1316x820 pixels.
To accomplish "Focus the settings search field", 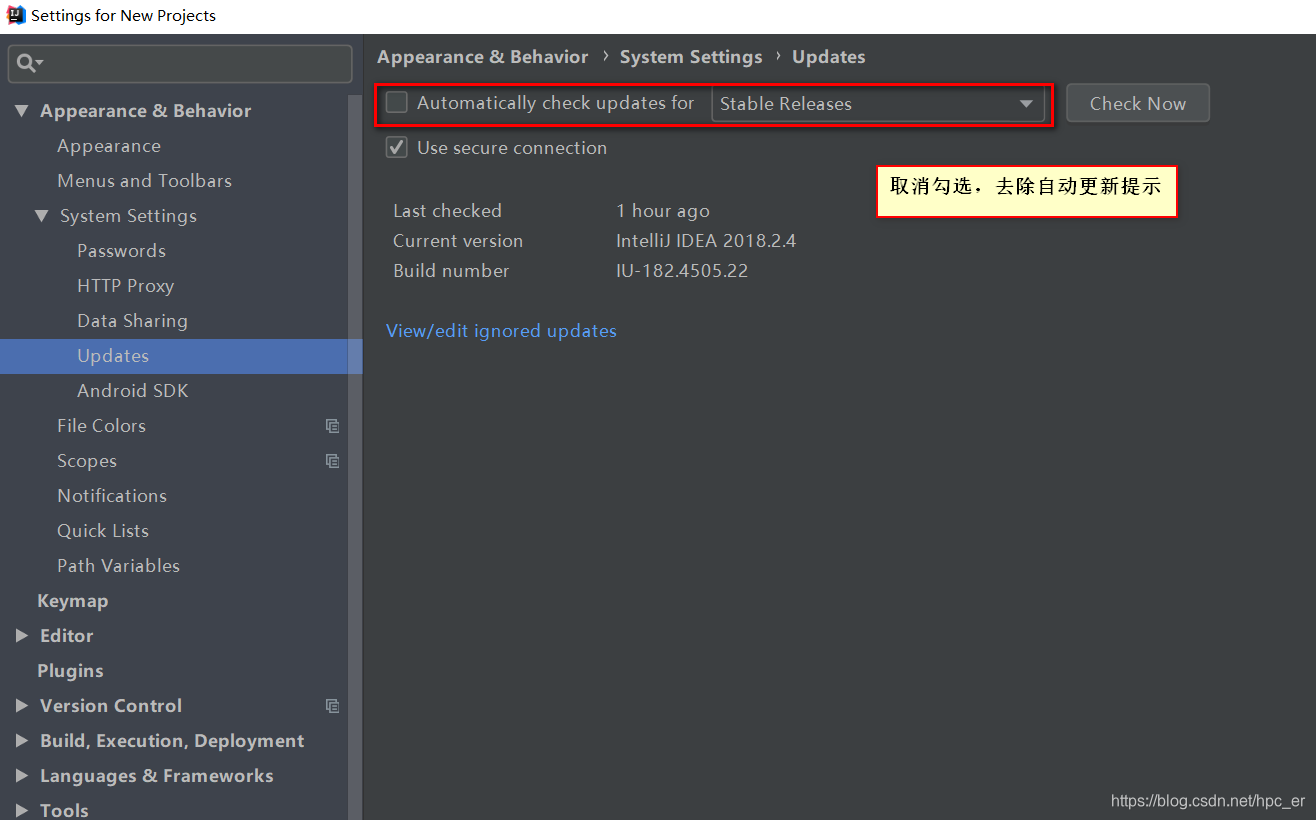I will tap(180, 64).
